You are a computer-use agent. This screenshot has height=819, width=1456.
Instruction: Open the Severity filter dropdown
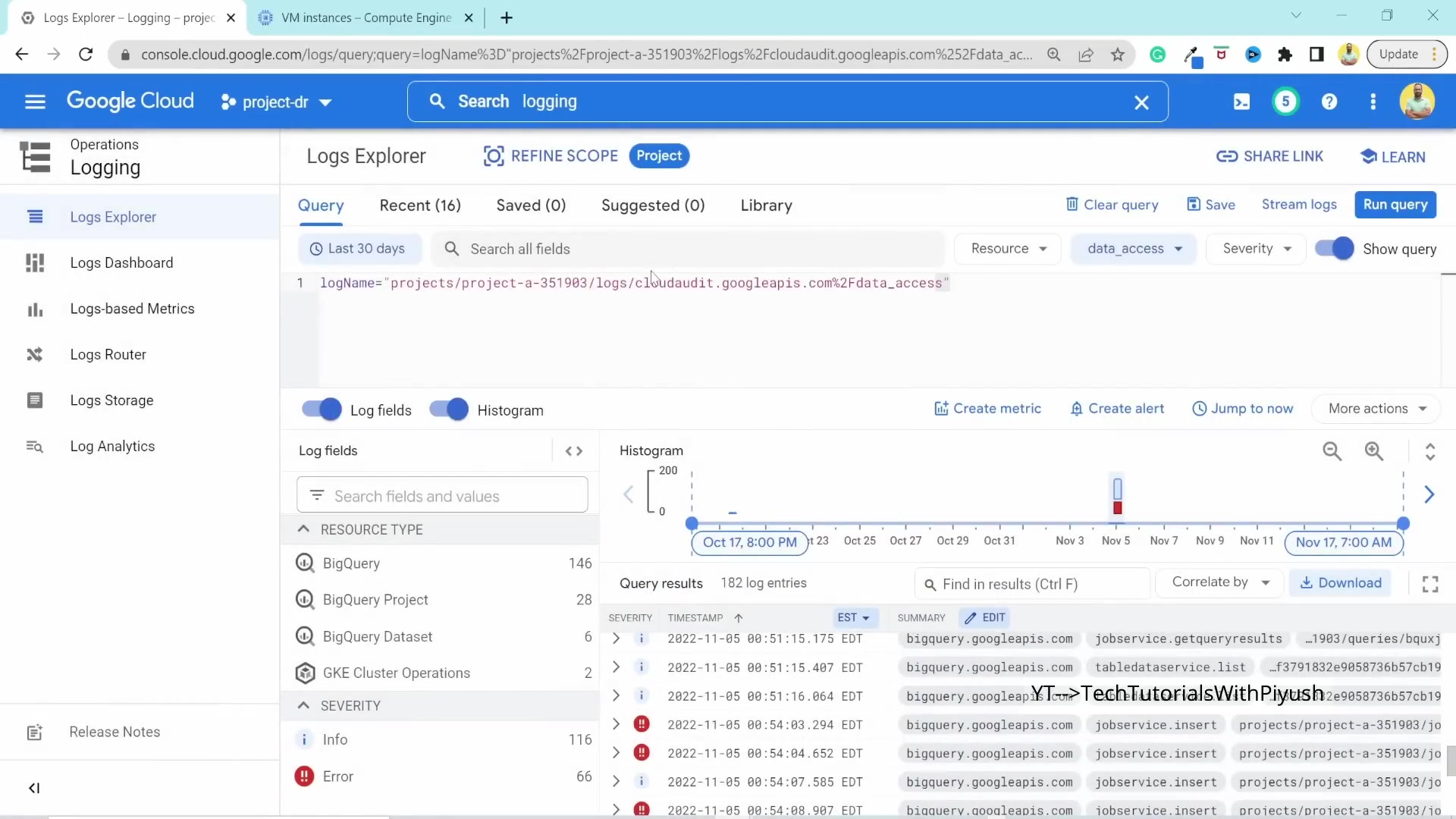click(x=1256, y=249)
